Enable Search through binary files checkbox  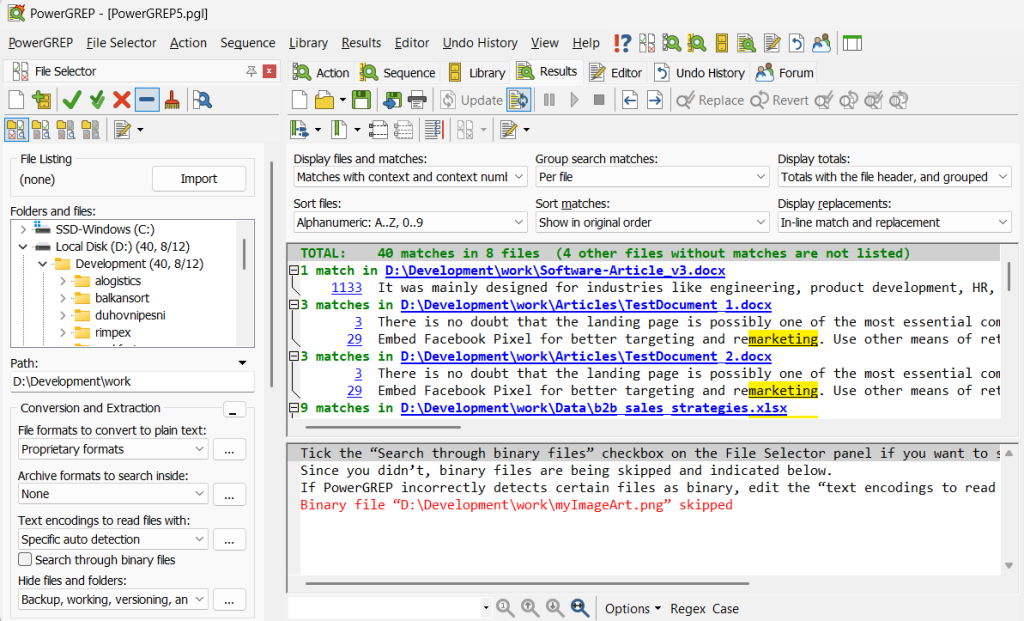click(26, 560)
